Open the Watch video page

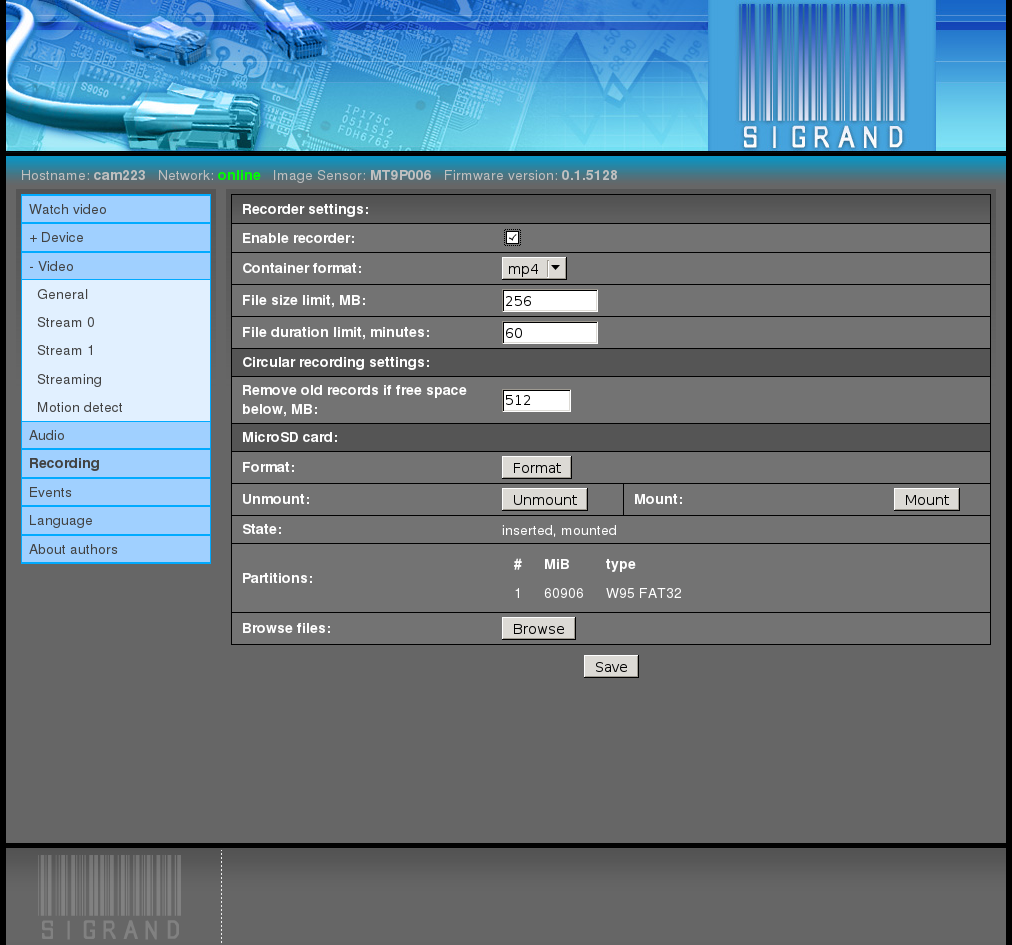[x=116, y=209]
